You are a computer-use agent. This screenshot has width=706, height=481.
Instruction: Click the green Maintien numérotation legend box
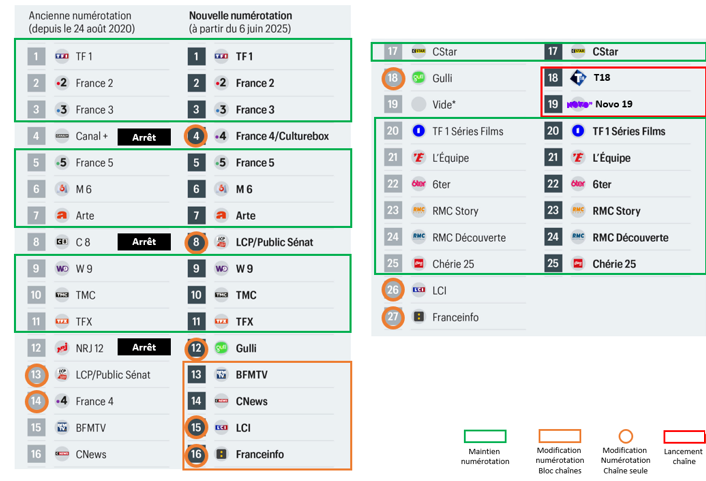pos(485,436)
